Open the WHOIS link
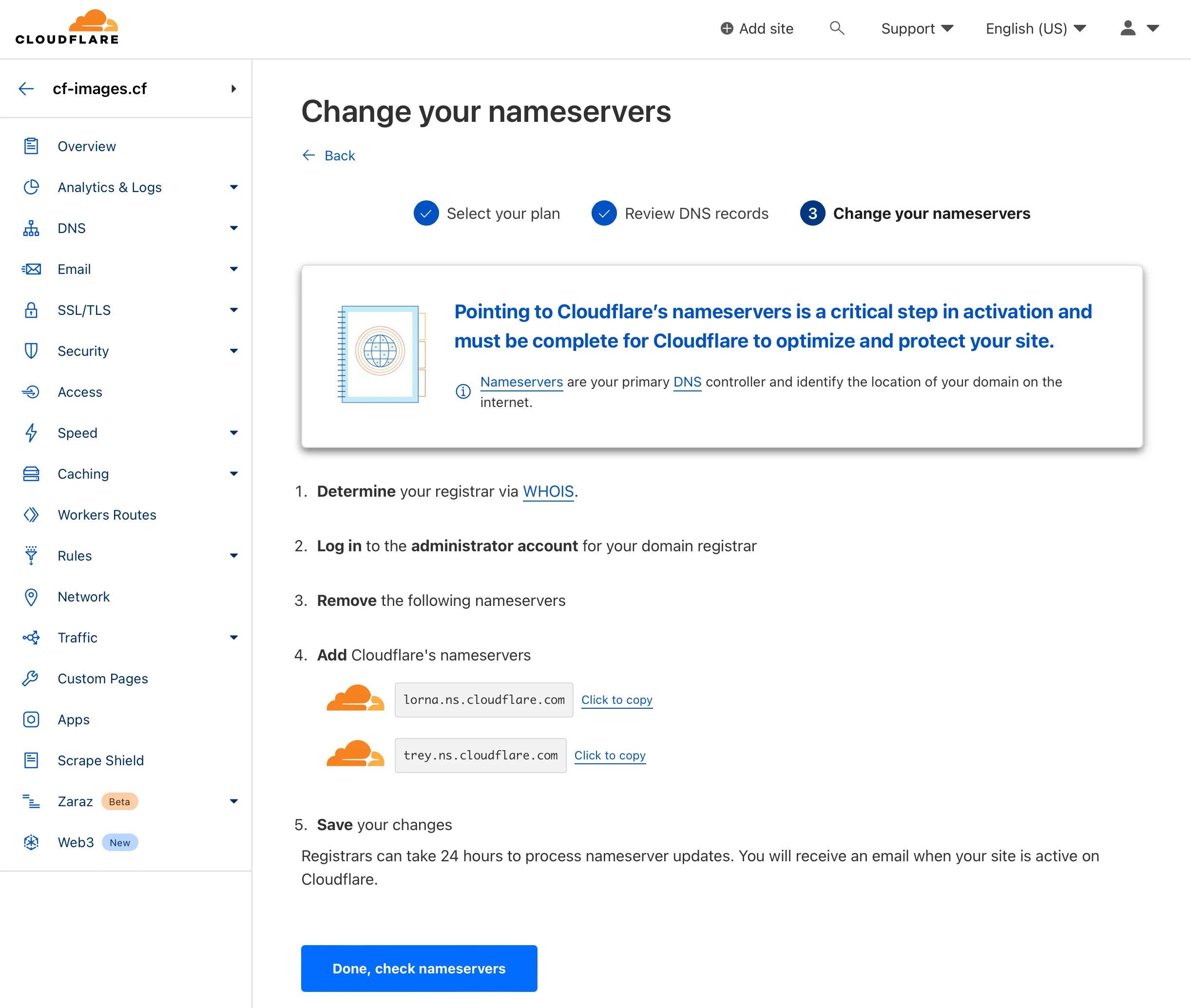Screen dimensions: 1191x1008 pyautogui.click(x=548, y=491)
